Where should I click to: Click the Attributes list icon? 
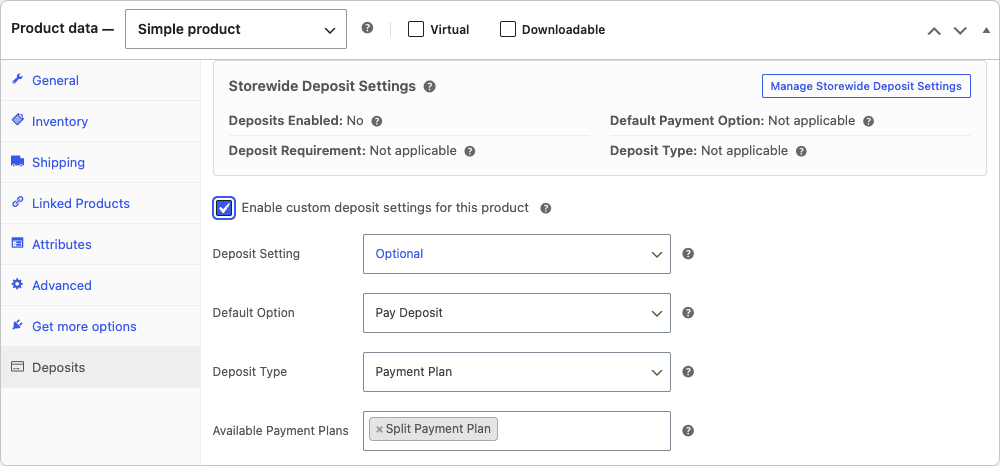[18, 244]
